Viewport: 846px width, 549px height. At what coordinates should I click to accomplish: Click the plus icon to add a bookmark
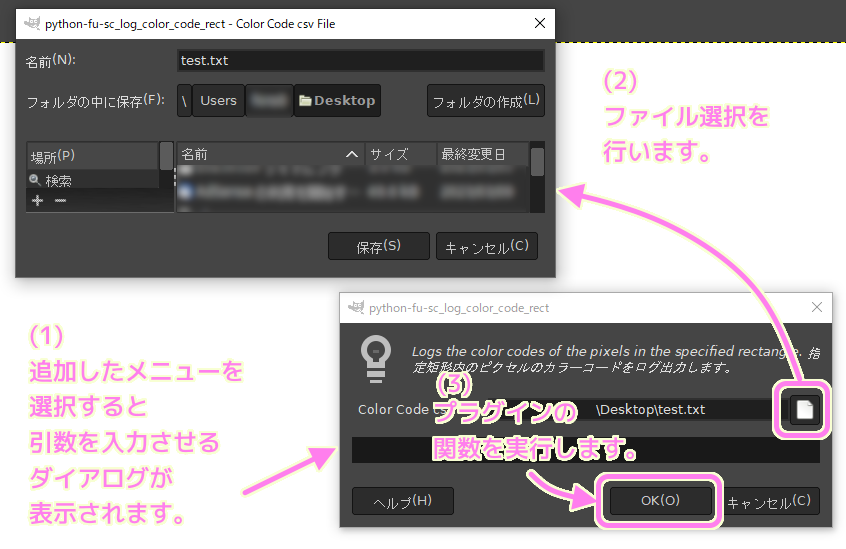point(38,200)
